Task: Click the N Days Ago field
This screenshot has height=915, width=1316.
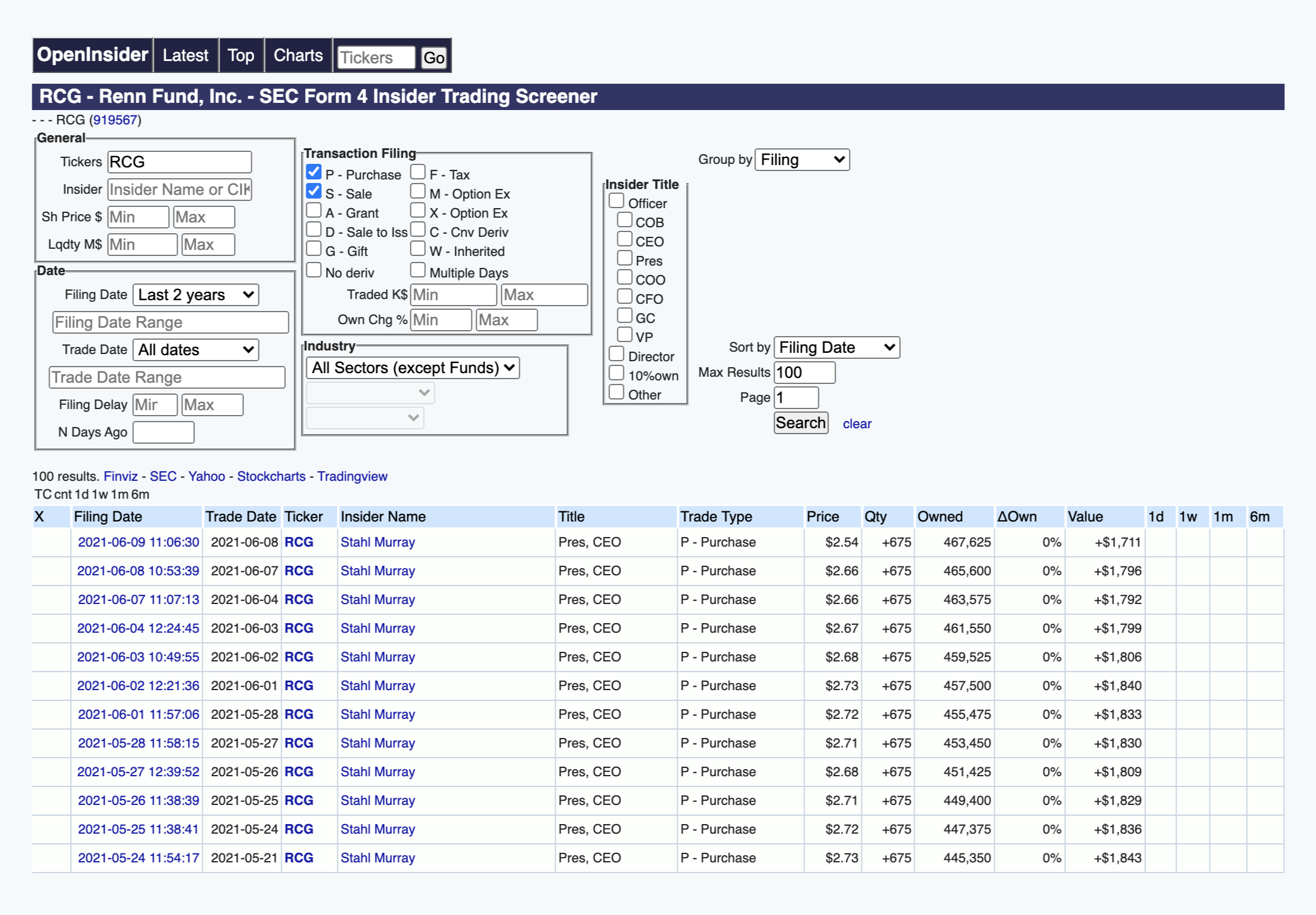Action: [163, 432]
